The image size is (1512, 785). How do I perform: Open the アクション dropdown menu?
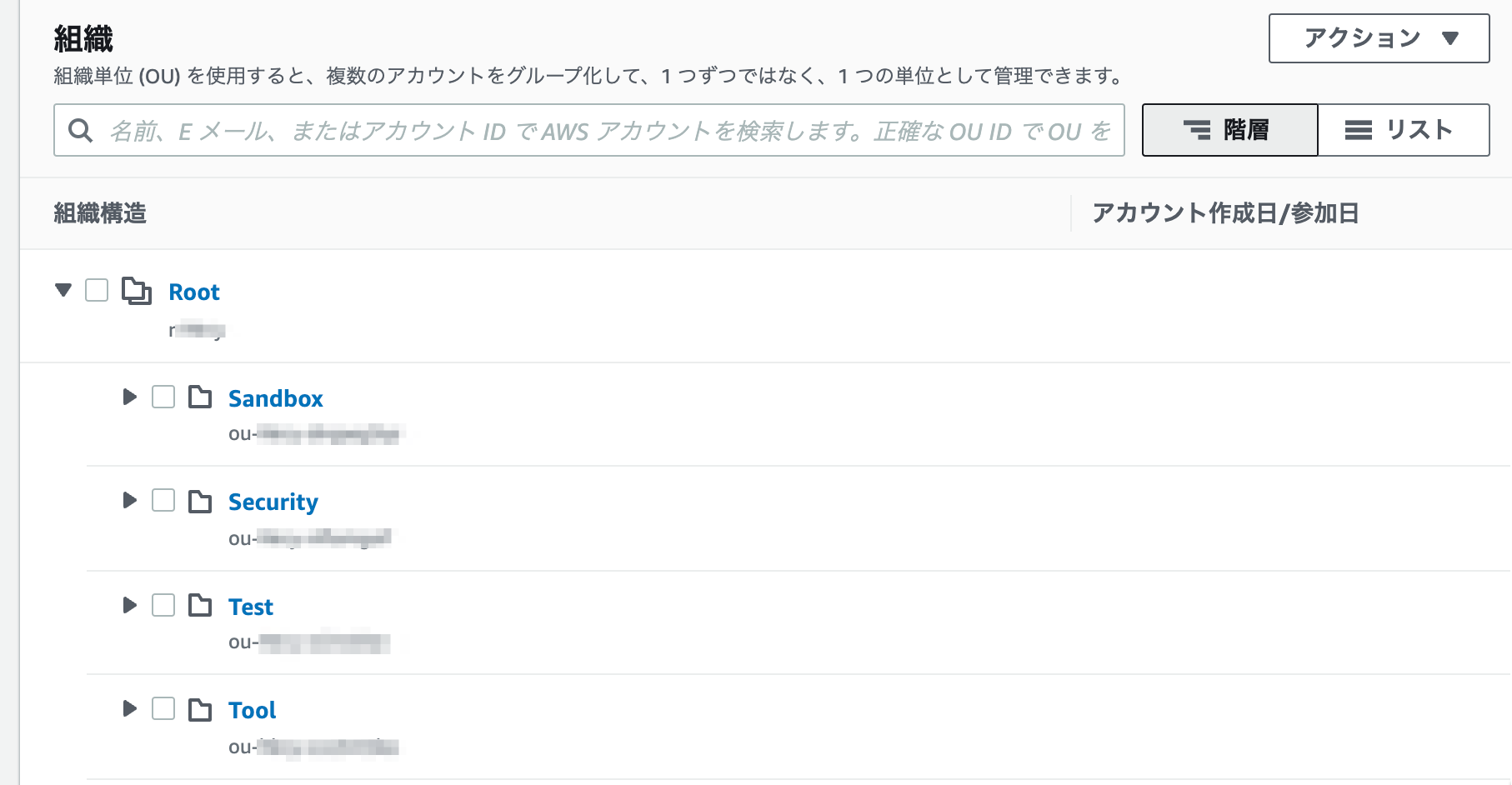click(x=1379, y=38)
